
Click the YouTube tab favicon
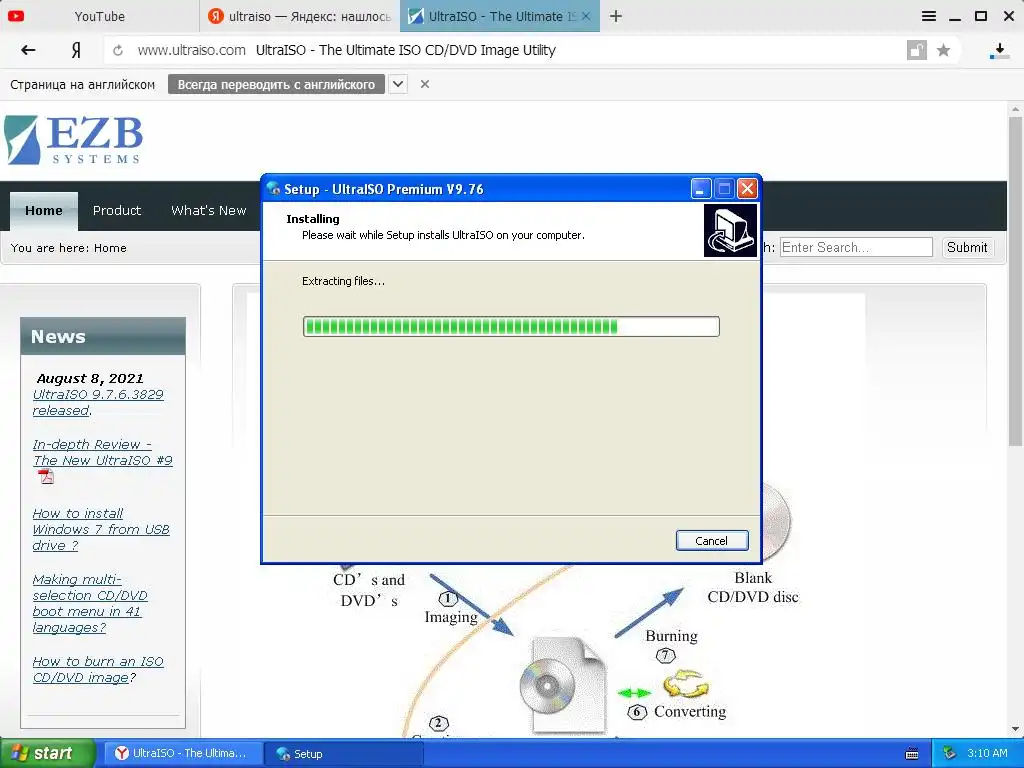pyautogui.click(x=16, y=16)
